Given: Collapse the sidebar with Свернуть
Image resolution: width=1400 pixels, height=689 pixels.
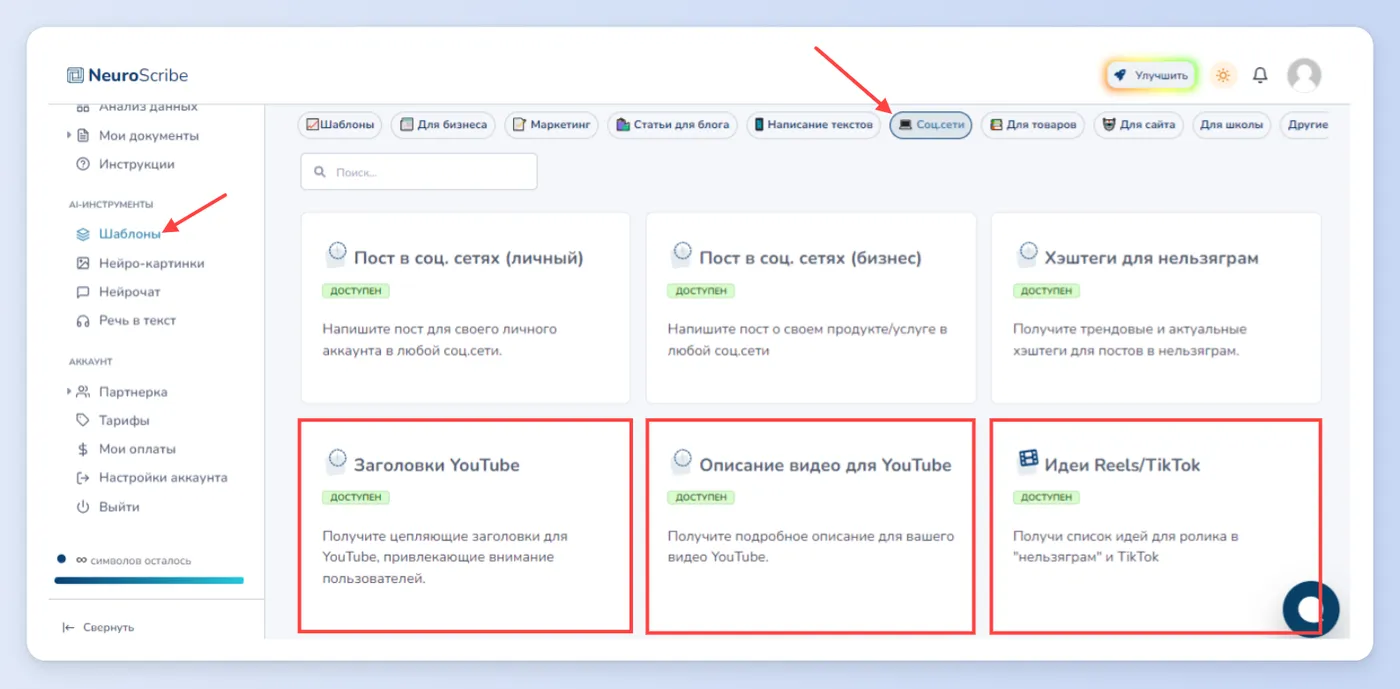Looking at the screenshot, I should click(98, 627).
